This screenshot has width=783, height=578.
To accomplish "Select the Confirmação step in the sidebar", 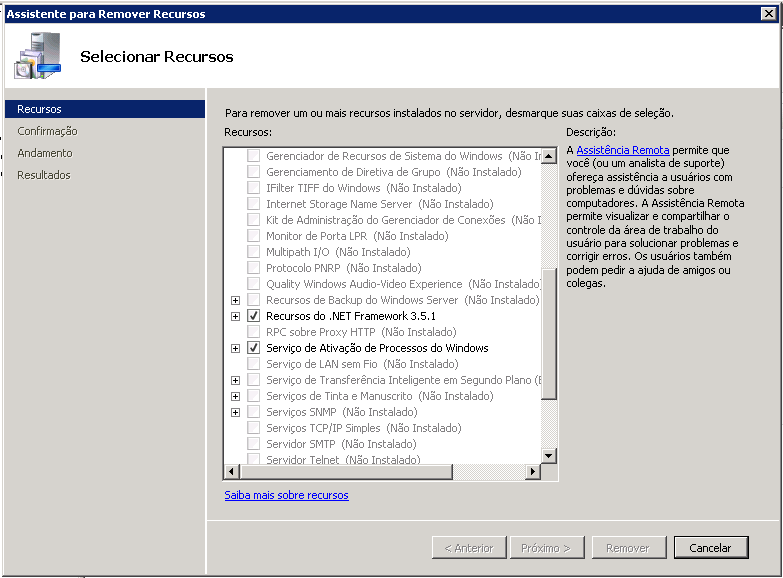I will pyautogui.click(x=47, y=131).
